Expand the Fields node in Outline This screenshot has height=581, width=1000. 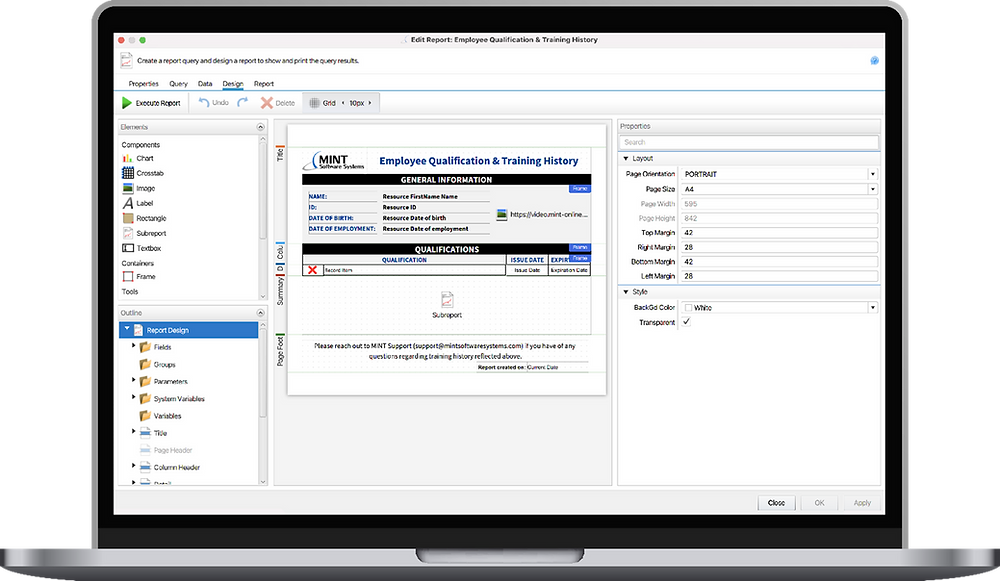click(x=134, y=346)
